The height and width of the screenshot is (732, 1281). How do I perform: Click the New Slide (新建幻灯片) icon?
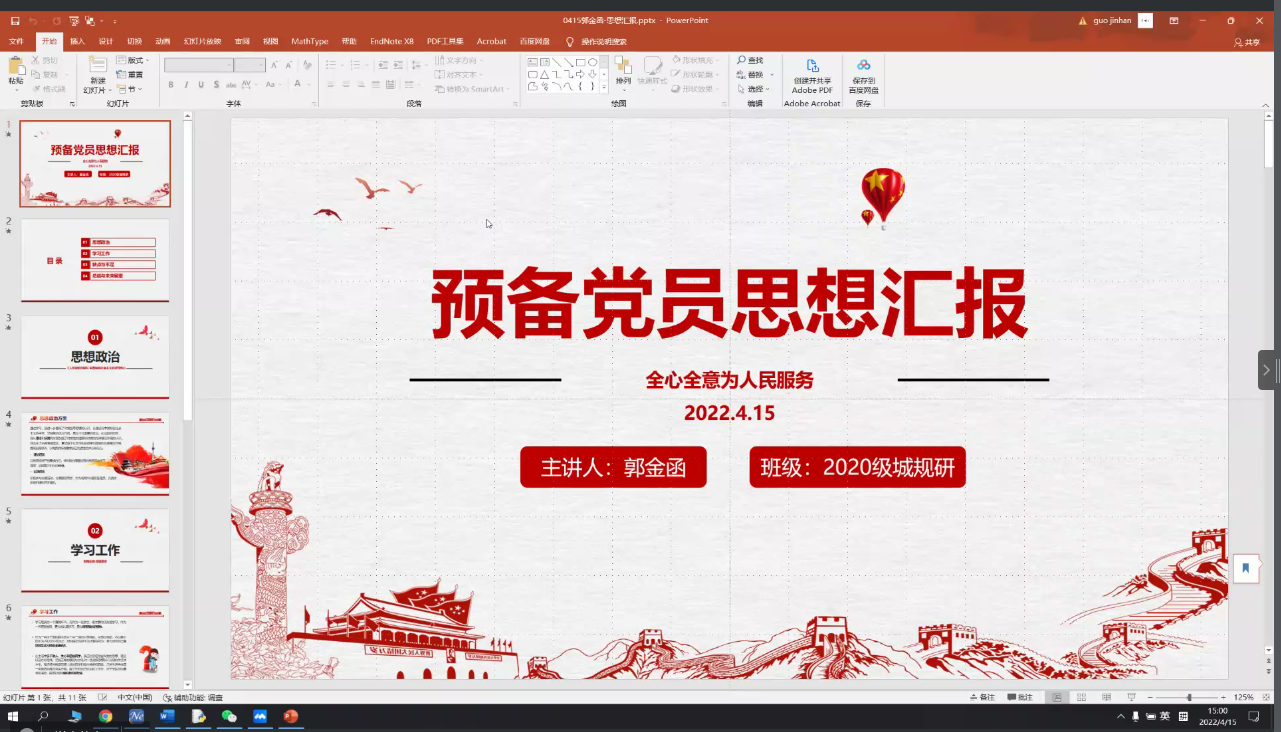pyautogui.click(x=97, y=67)
